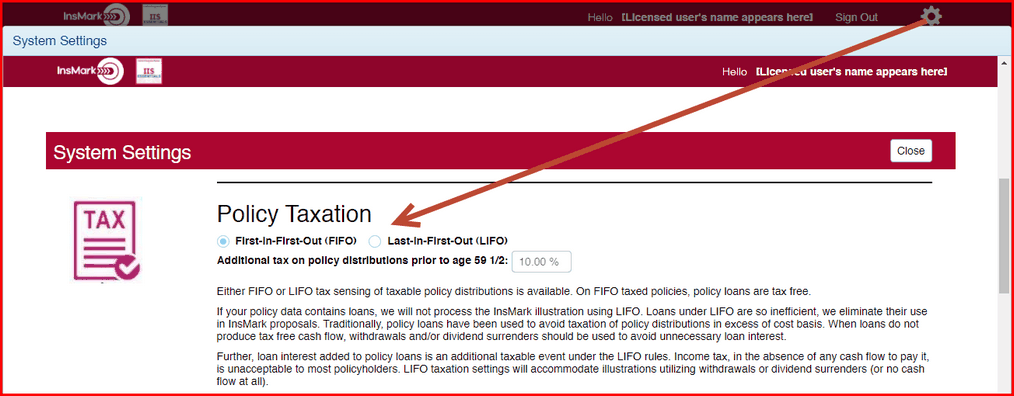Screen dimensions: 1014x396
Task: Click the Policy Taxation heading
Action: coord(294,214)
